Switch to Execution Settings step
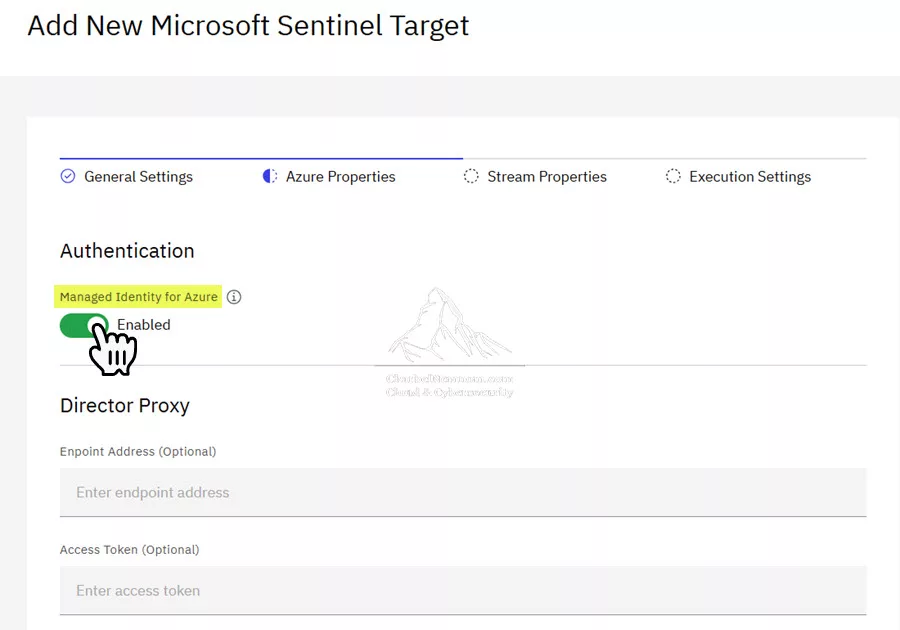 click(x=750, y=177)
